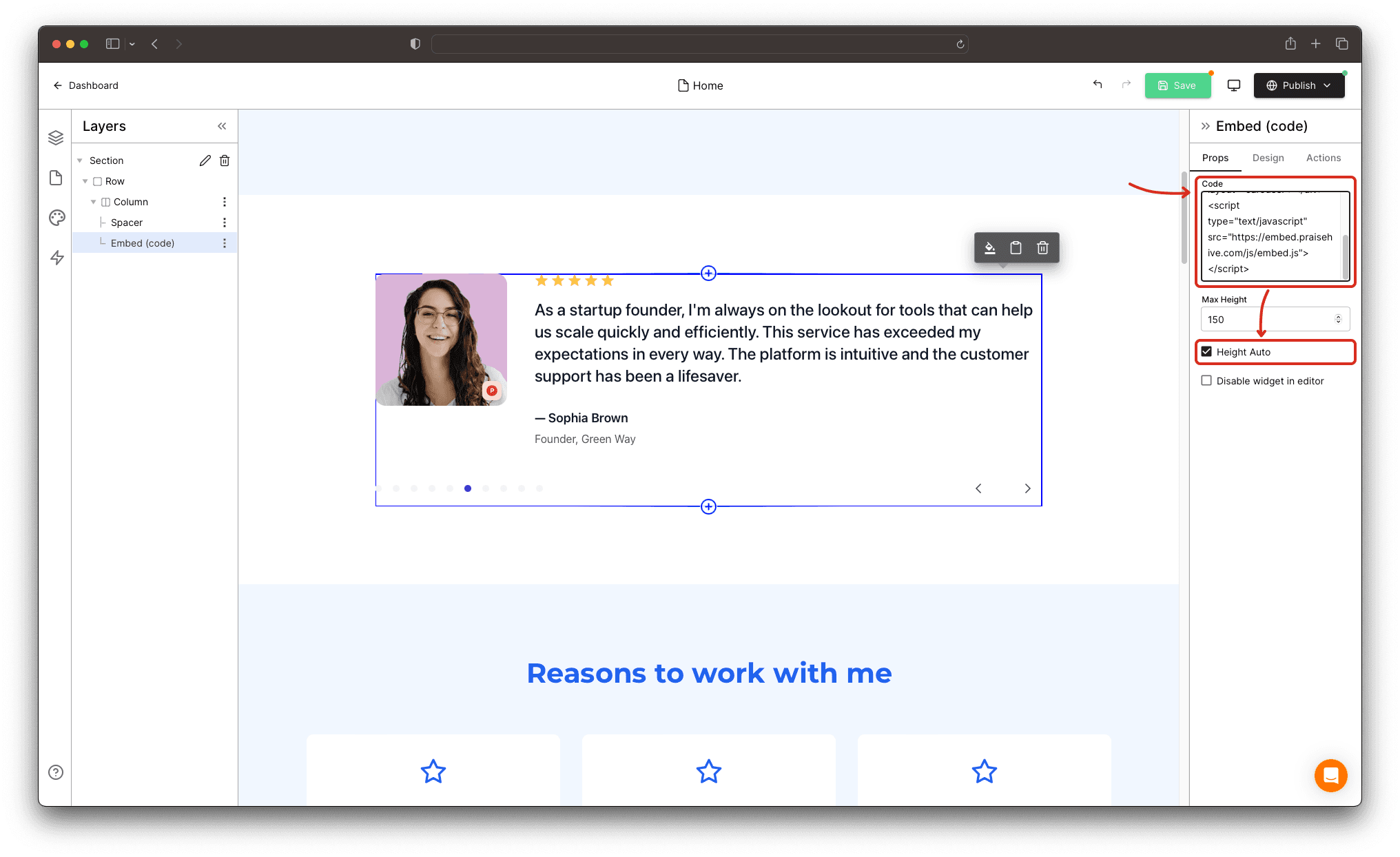The height and width of the screenshot is (857, 1400).
Task: Switch to the Actions tab
Action: (1323, 158)
